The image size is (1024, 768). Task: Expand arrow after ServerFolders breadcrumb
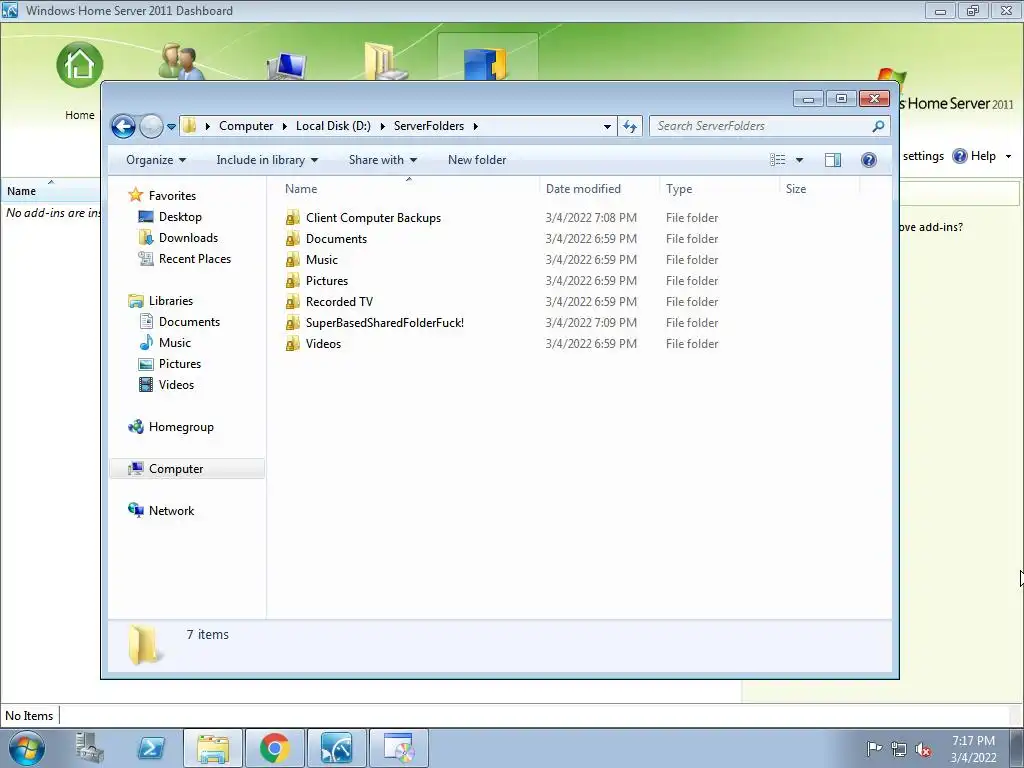pyautogui.click(x=475, y=126)
